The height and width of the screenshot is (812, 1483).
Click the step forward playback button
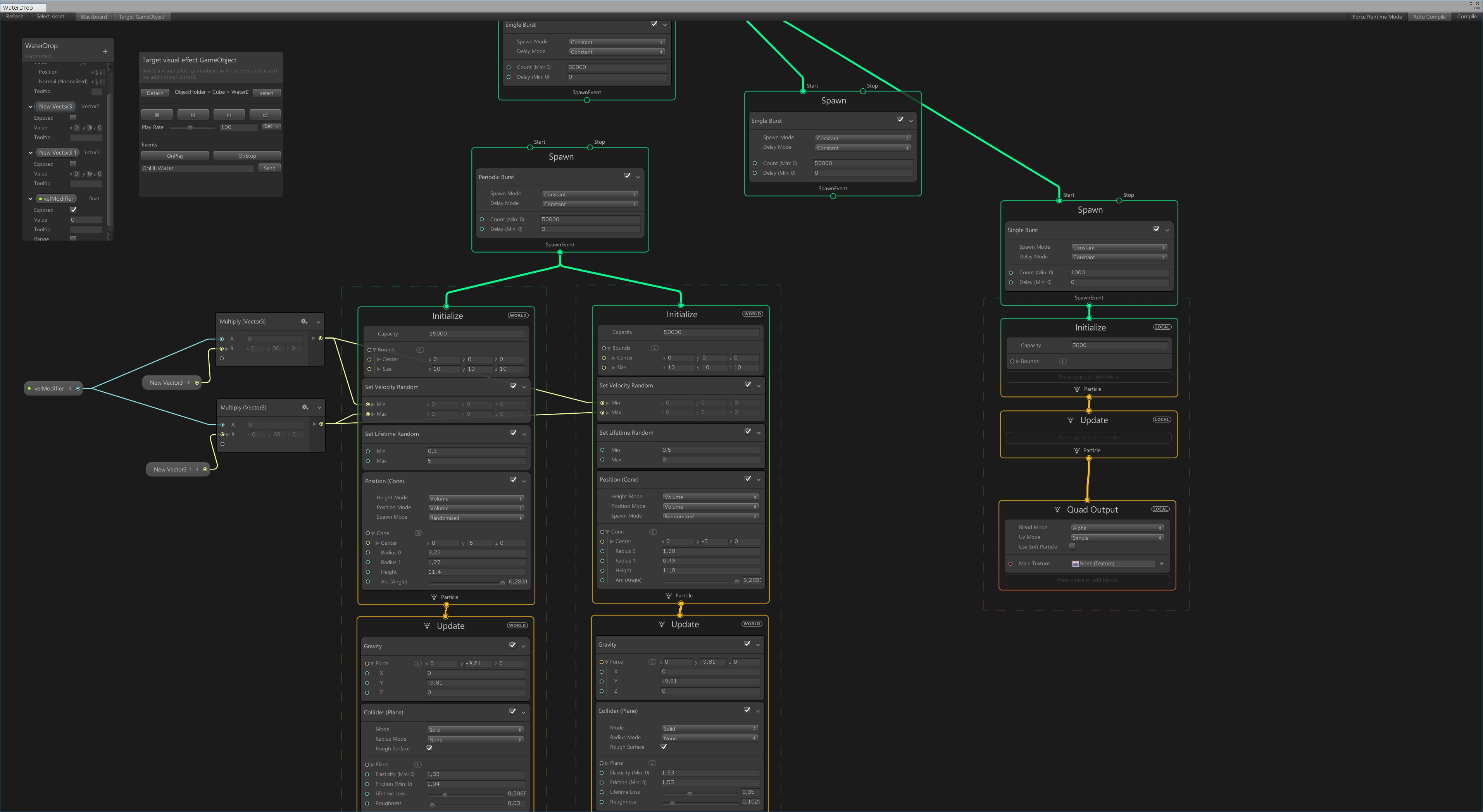pyautogui.click(x=229, y=115)
